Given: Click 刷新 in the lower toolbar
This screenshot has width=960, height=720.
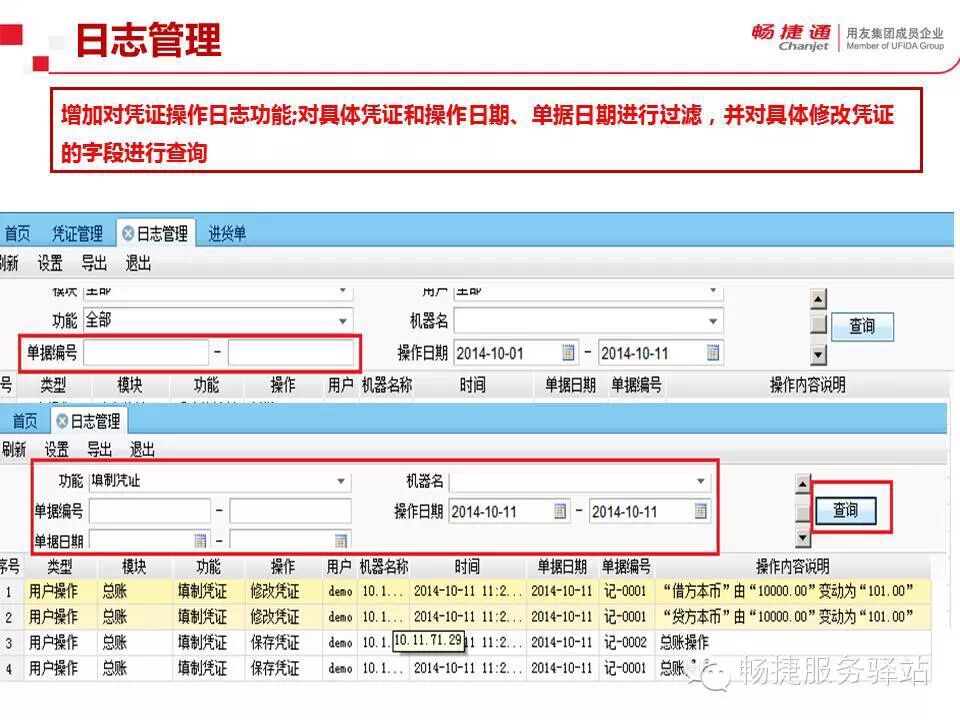Looking at the screenshot, I should pyautogui.click(x=13, y=449).
